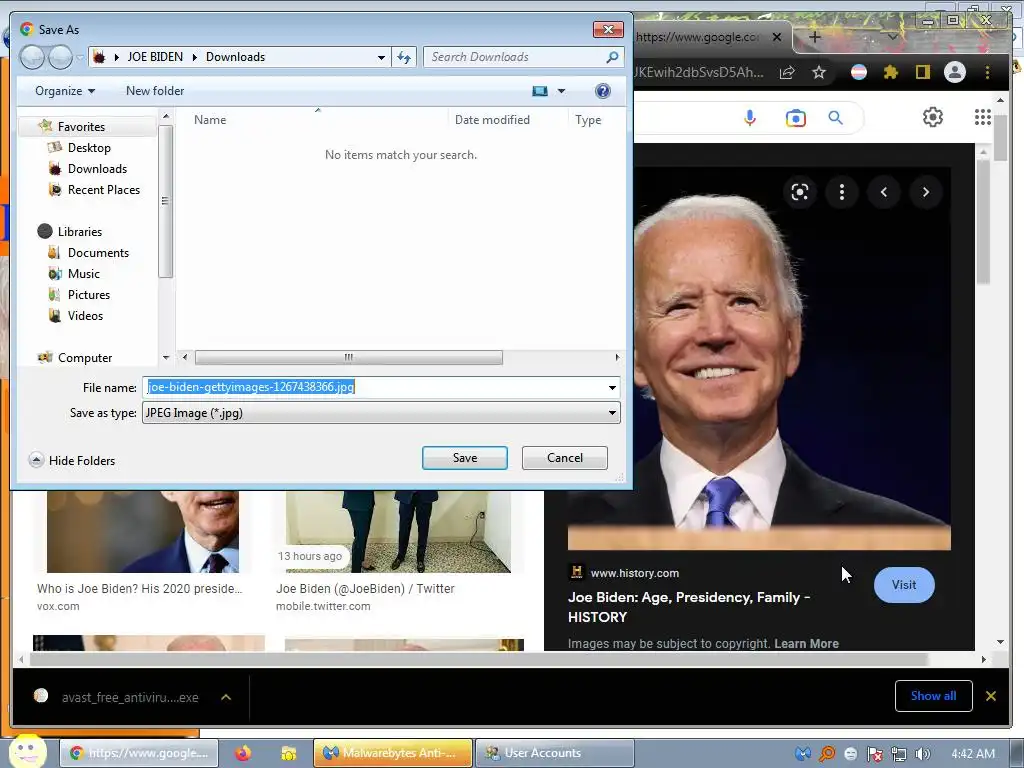Select Downloads in the navigation pane
This screenshot has height=768, width=1024.
(97, 168)
